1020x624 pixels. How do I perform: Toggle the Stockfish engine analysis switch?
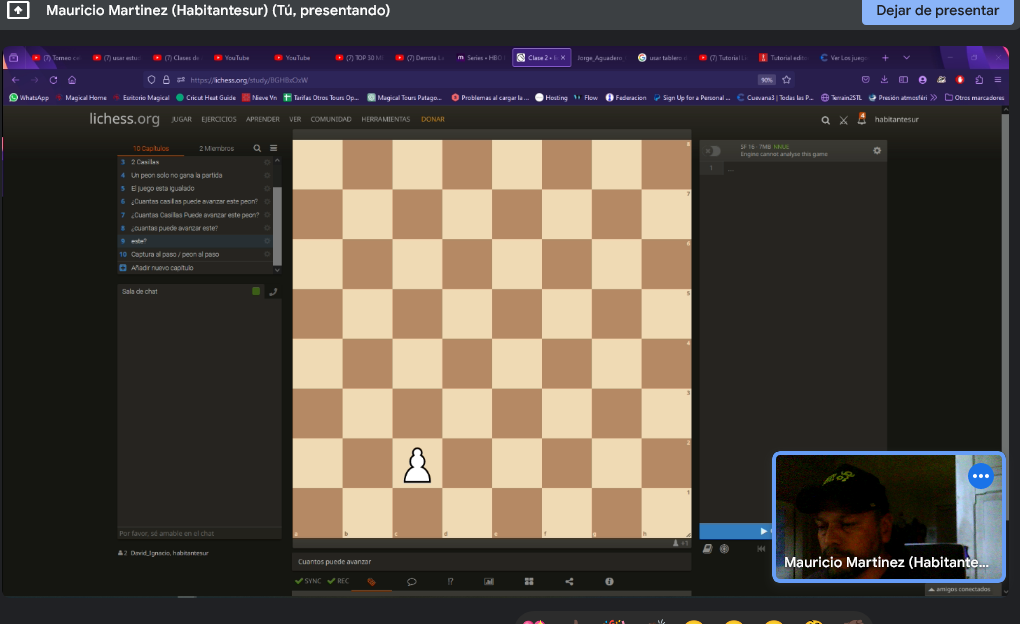(x=713, y=151)
